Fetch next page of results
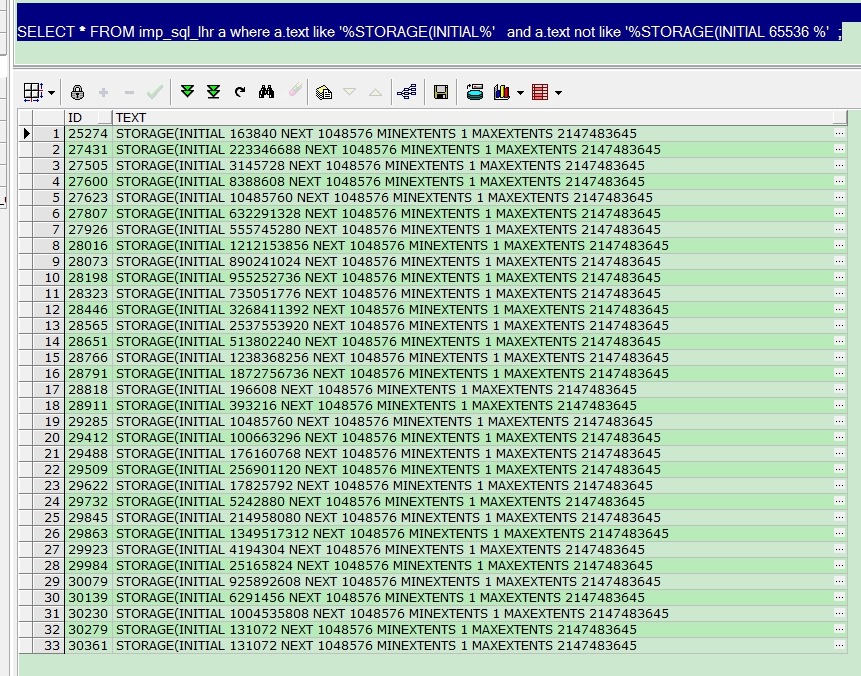Image resolution: width=861 pixels, height=676 pixels. coord(187,92)
